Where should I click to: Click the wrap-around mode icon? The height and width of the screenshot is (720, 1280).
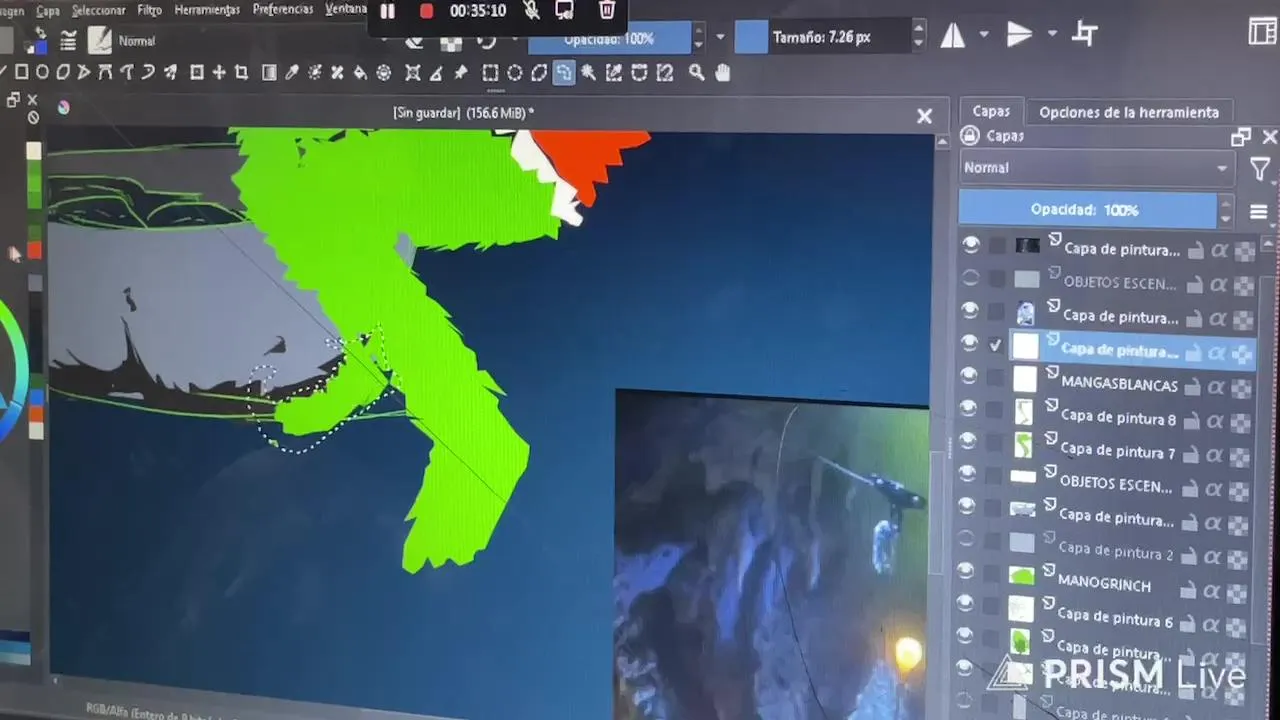1085,34
